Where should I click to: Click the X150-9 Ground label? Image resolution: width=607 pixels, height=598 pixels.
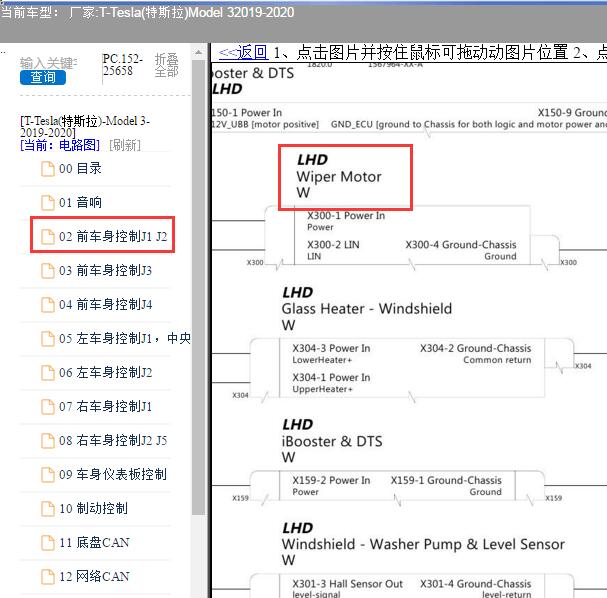tap(572, 113)
